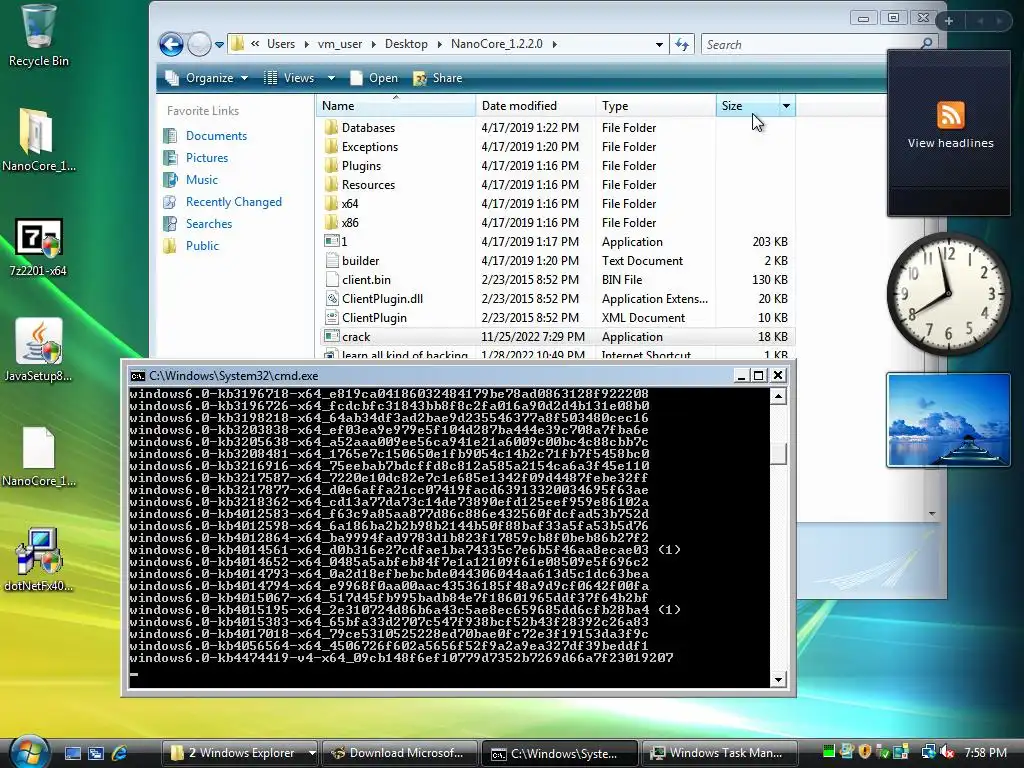1024x768 pixels.
Task: Select the Databases folder icon
Action: click(x=332, y=127)
